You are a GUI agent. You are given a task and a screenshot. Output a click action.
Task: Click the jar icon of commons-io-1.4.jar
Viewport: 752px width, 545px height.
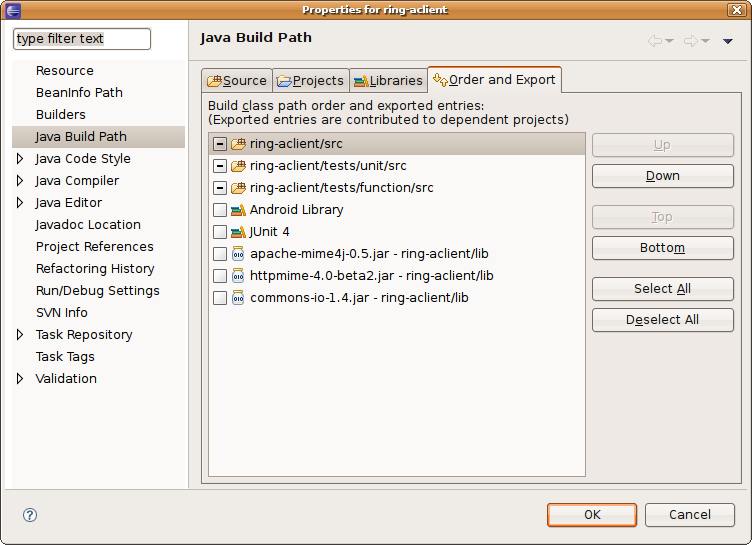coord(238,298)
